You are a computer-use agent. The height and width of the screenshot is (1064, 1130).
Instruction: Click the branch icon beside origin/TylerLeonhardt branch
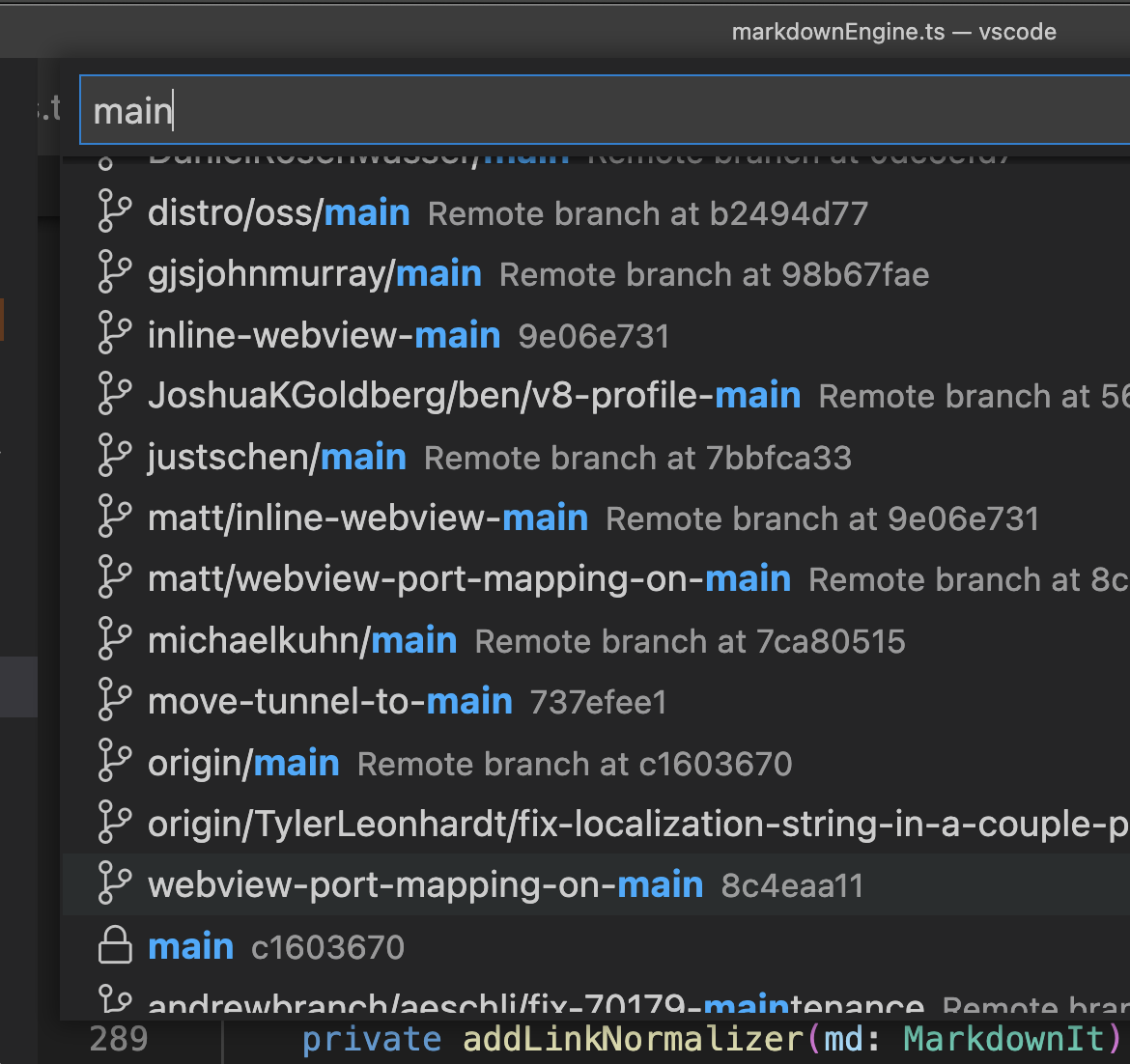tap(115, 822)
